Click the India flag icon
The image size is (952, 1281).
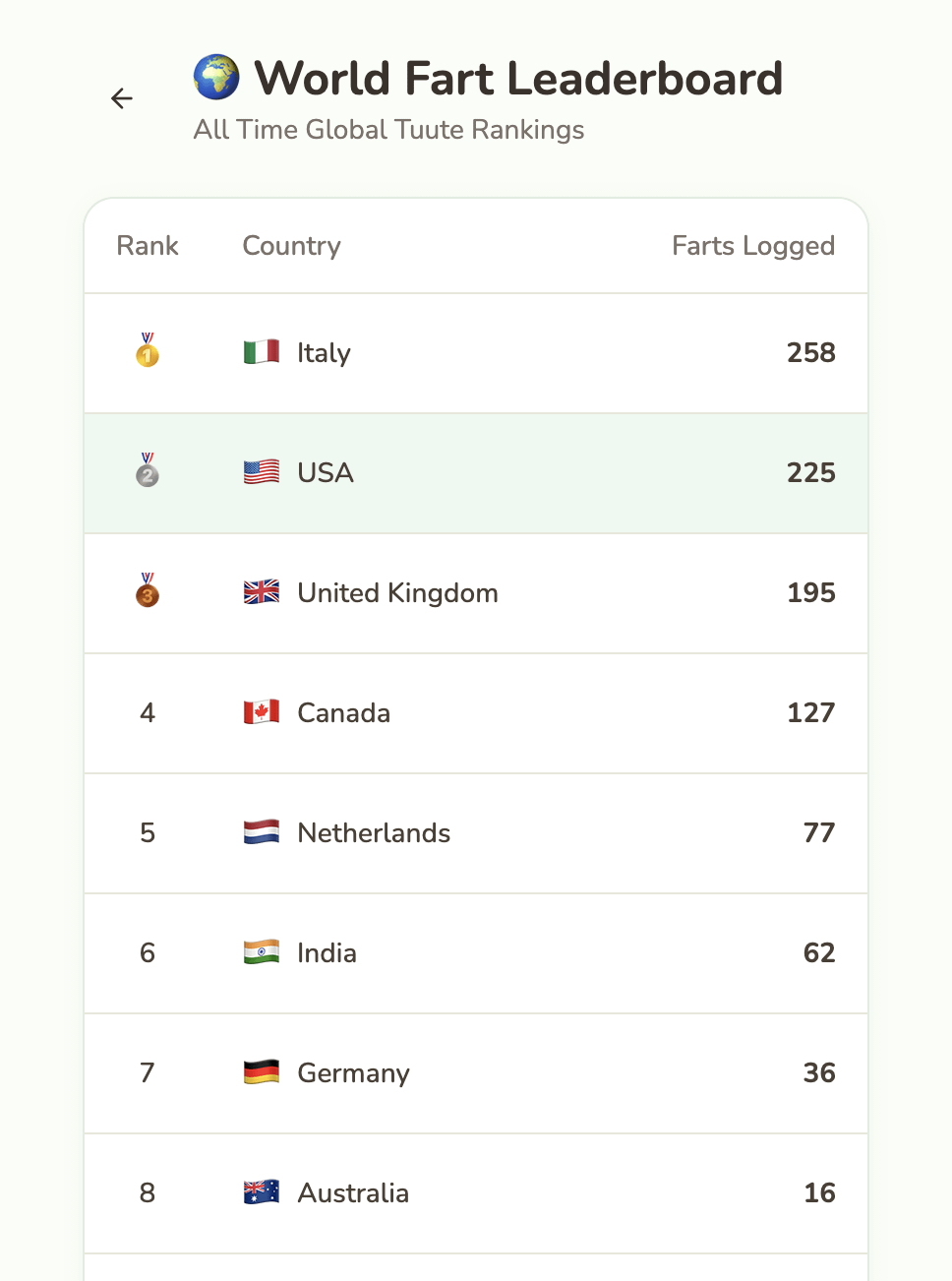(262, 952)
